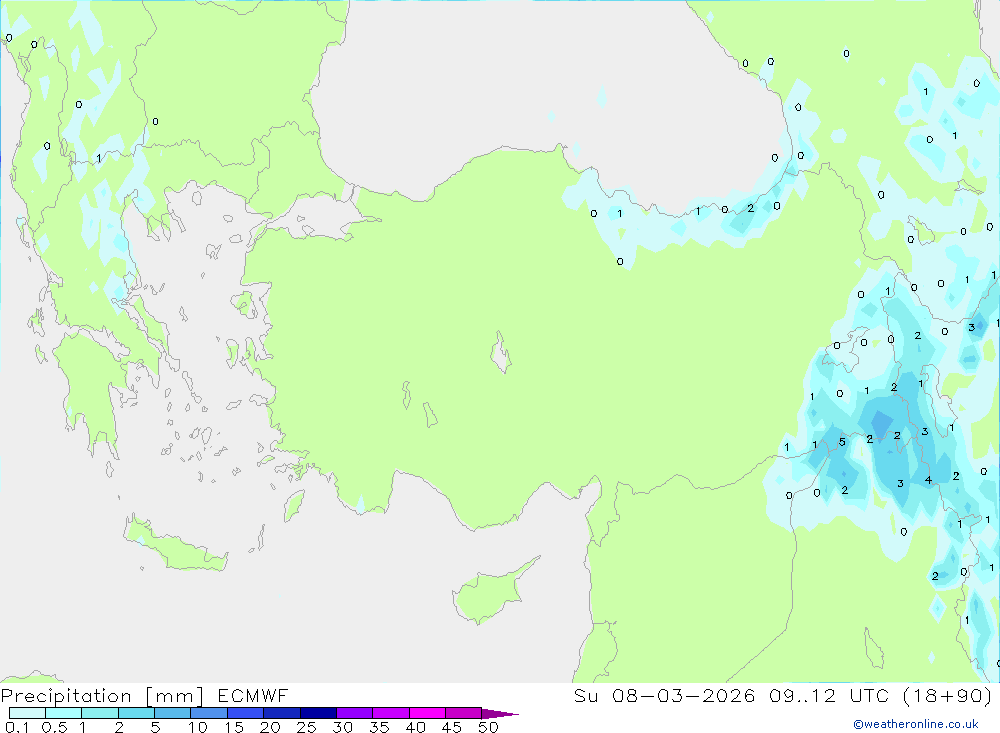The width and height of the screenshot is (1000, 733).
Task: Pick the 10–15 mm legend color swatch
Action: point(209,713)
